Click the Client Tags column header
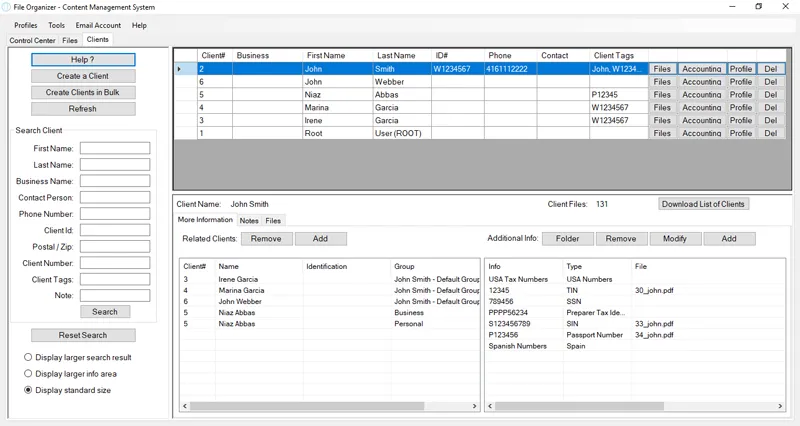The image size is (800, 426). (618, 56)
